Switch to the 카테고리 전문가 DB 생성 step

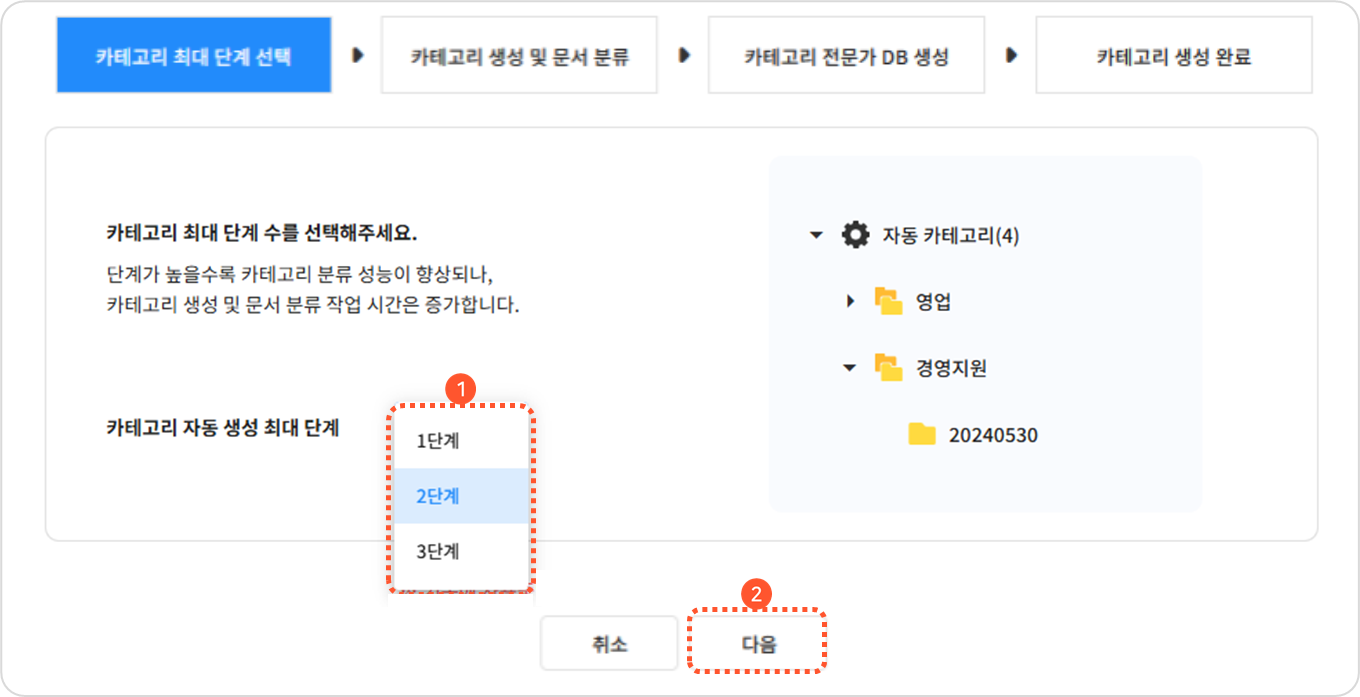click(846, 56)
